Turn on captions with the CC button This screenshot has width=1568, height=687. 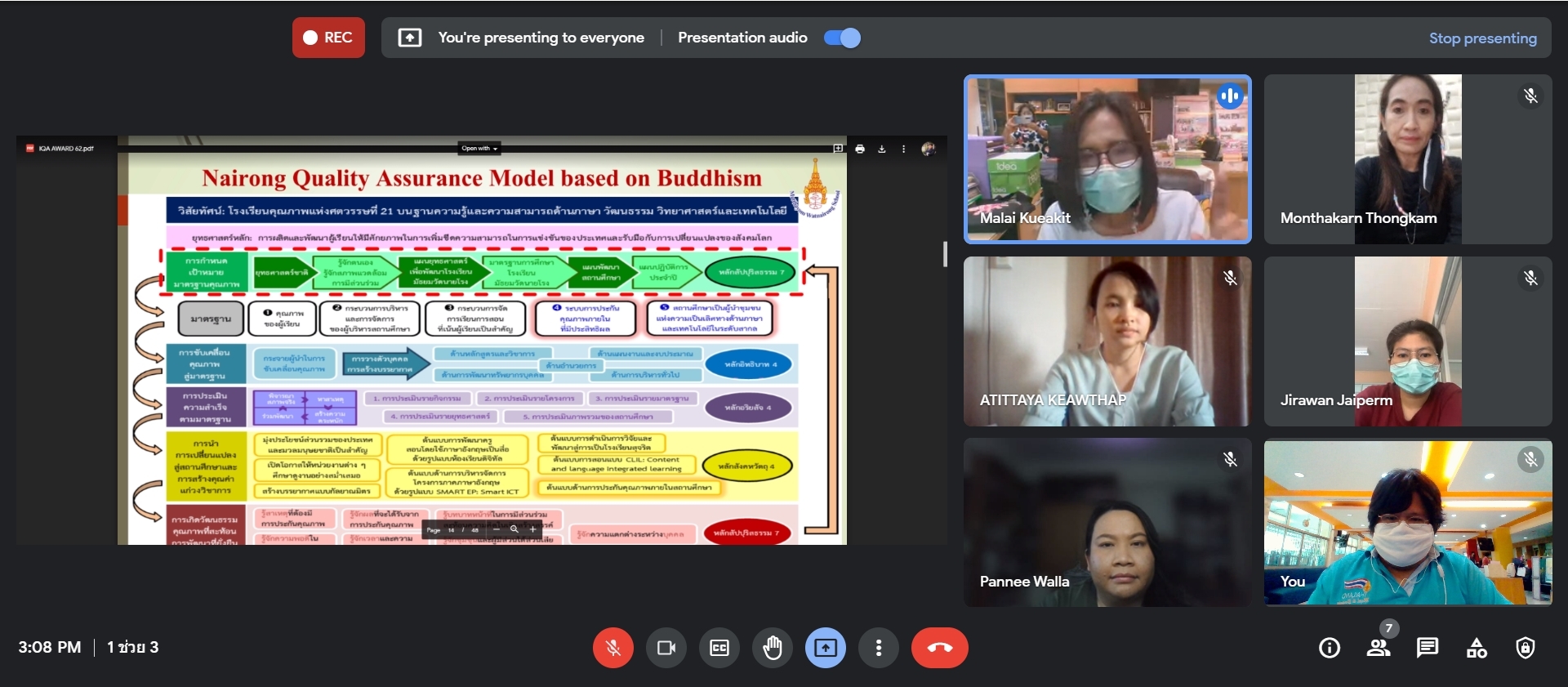coord(719,648)
